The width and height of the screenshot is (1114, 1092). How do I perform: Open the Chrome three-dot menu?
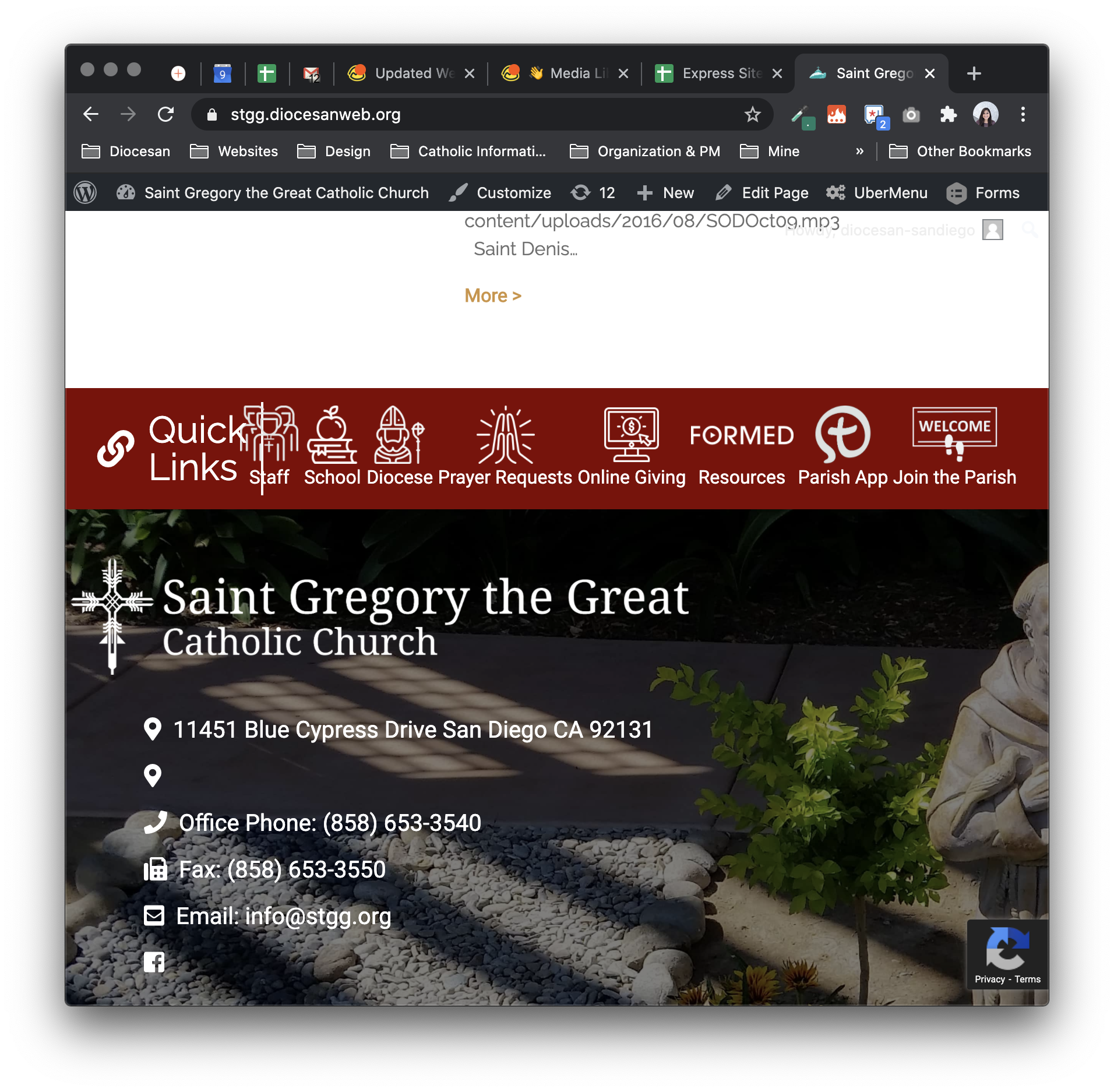pos(1023,114)
